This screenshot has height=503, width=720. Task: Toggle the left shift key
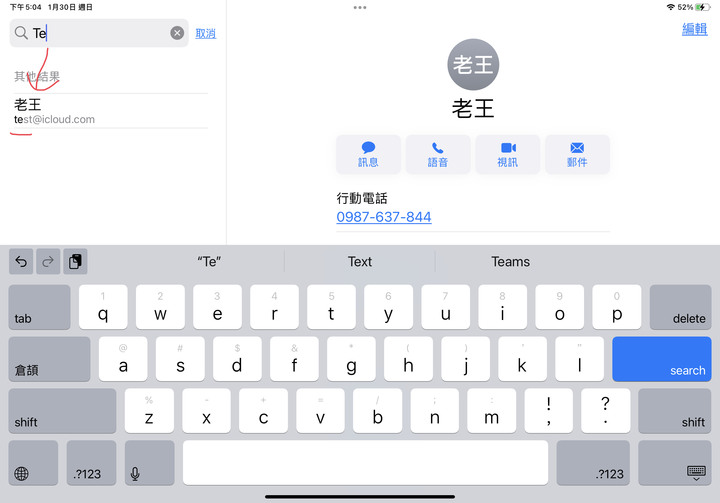[62, 411]
